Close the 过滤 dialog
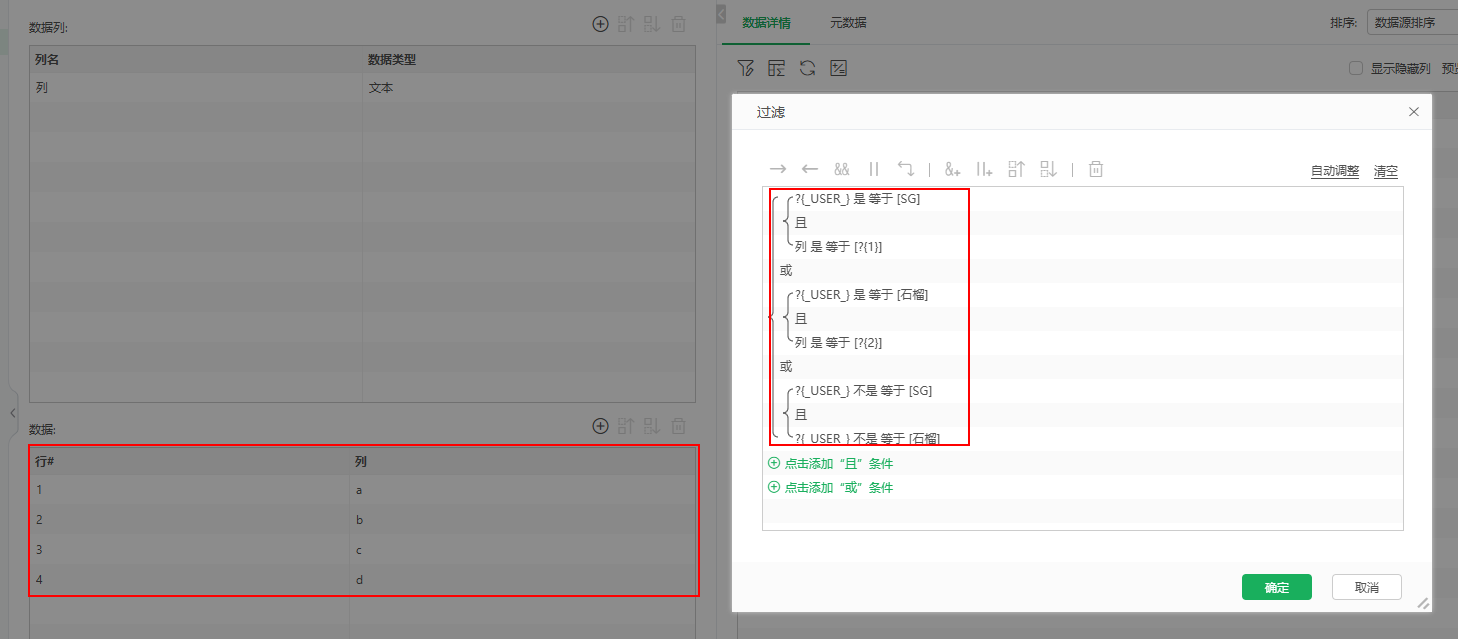 (x=1414, y=112)
